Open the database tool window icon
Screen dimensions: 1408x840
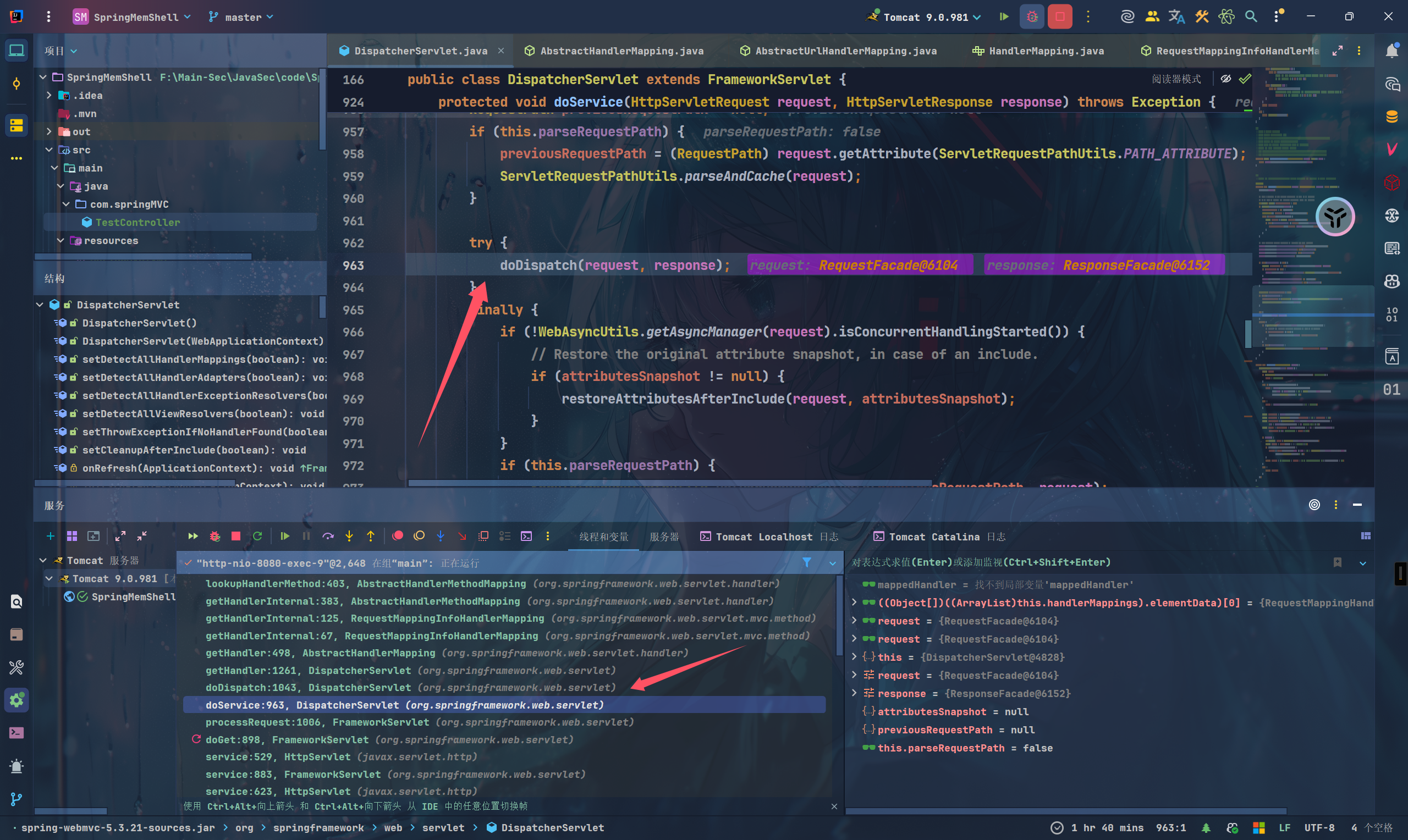click(x=1391, y=117)
